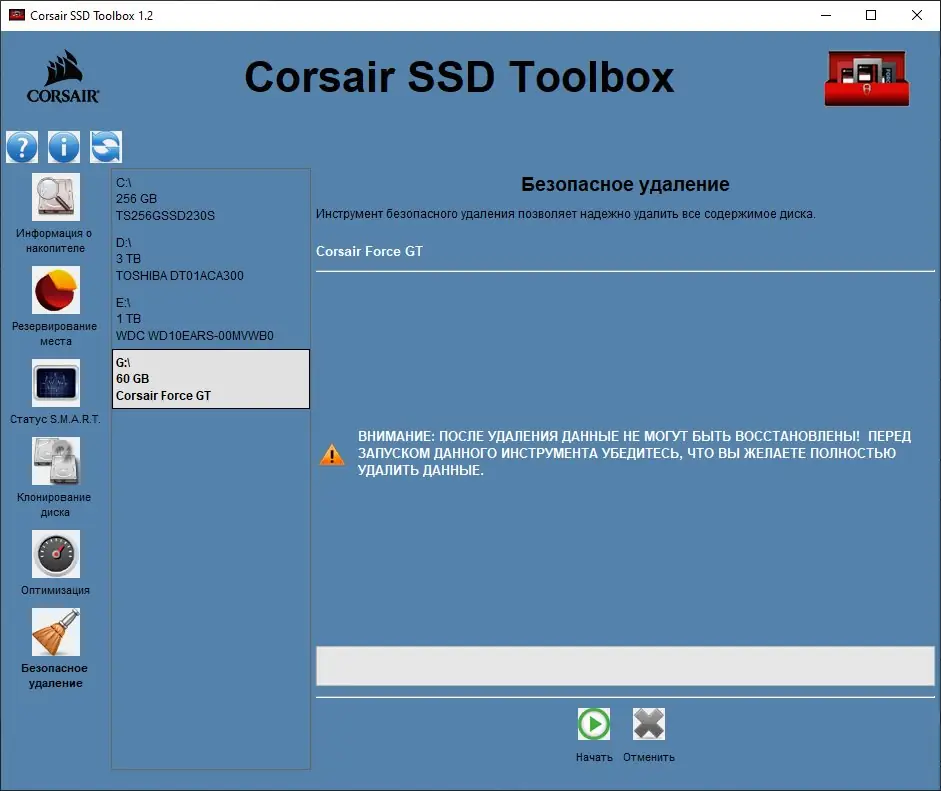Open the Info about program icon
This screenshot has width=941, height=791.
64,147
